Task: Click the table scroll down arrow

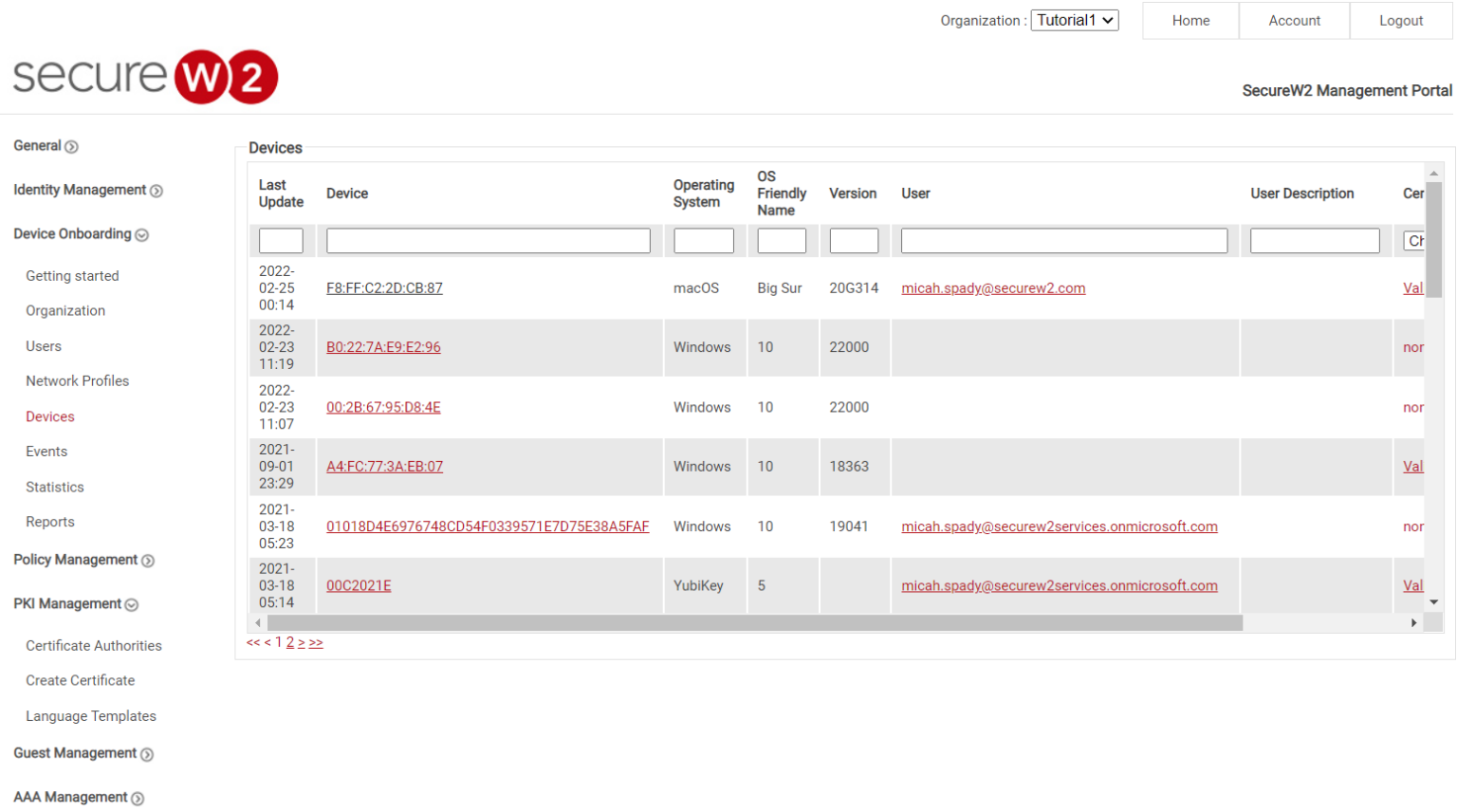Action: pos(1433,602)
